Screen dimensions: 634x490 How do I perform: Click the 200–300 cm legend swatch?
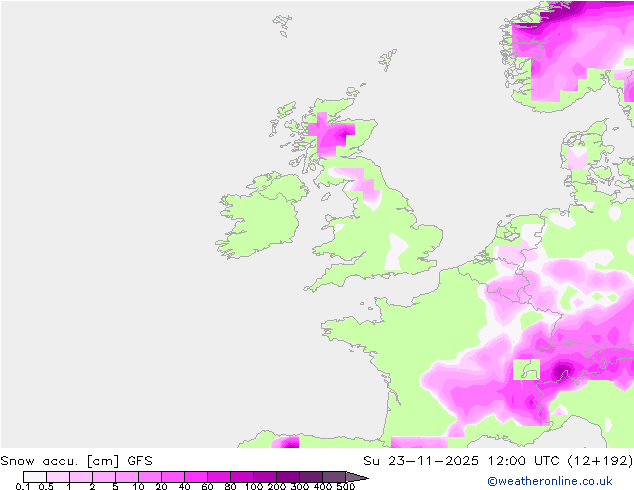coord(288,477)
